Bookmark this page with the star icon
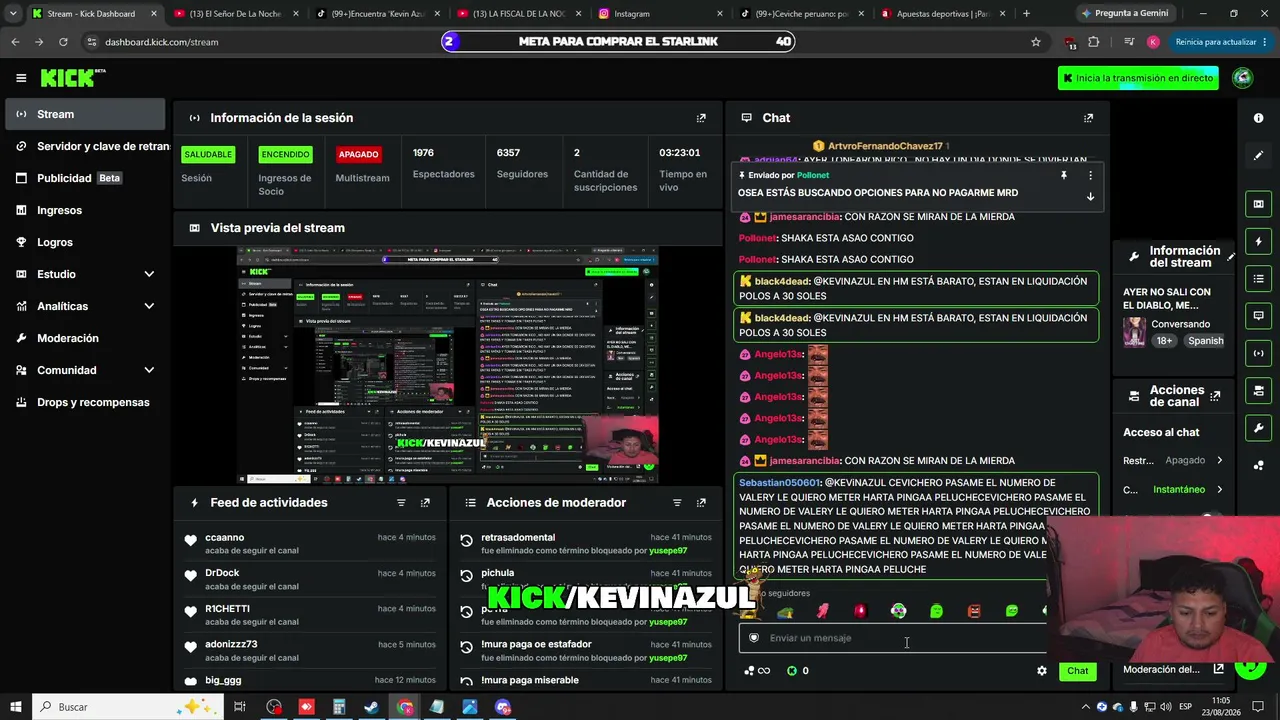Screen dimensions: 1280x720 coord(1036,42)
